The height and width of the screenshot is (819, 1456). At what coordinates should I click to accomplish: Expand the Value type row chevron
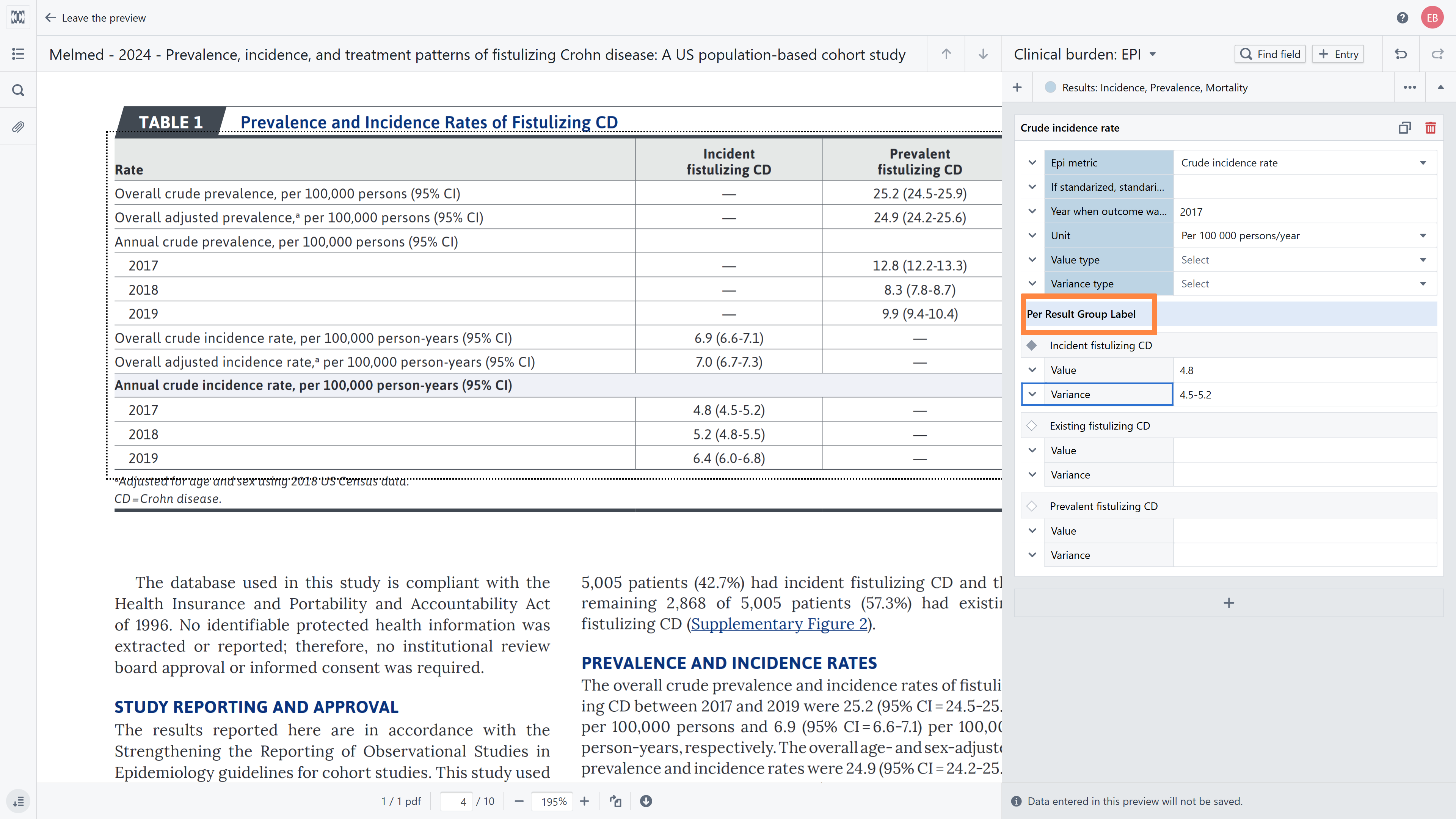(x=1032, y=260)
